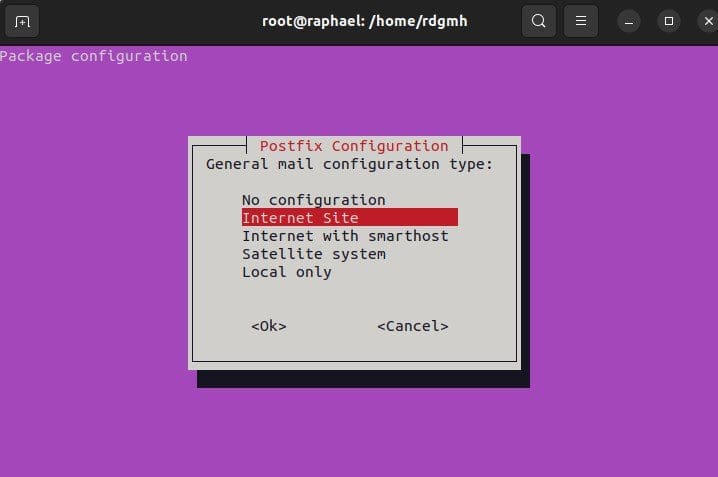Maximize the terminal window
Screen dimensions: 718x477
point(669,21)
